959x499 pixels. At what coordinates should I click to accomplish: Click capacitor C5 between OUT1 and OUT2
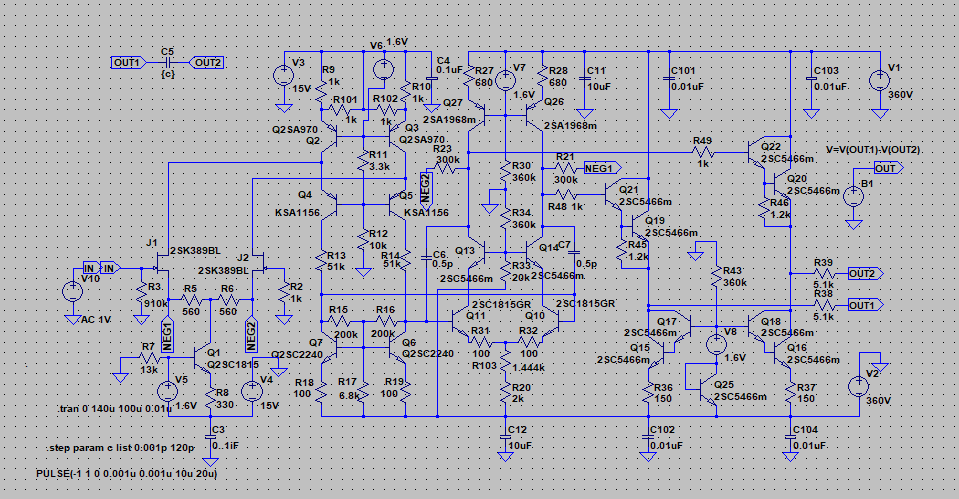pyautogui.click(x=167, y=62)
